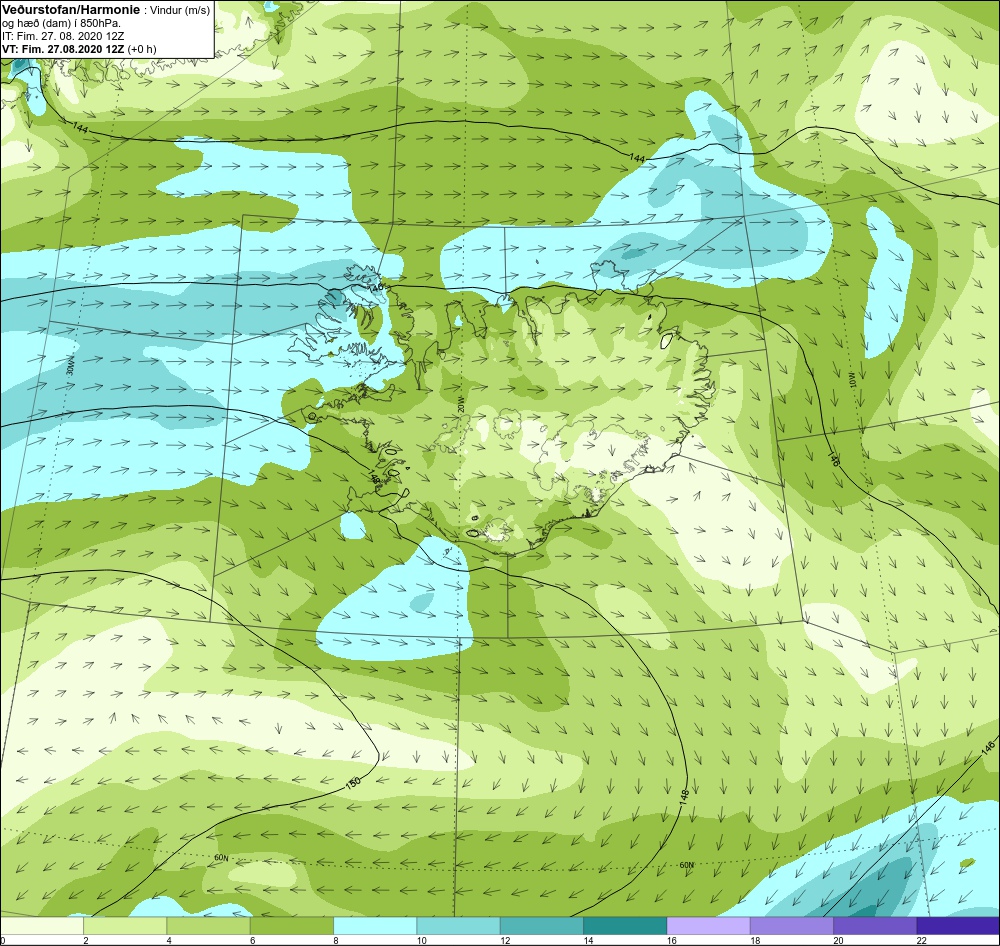
Task: Click the teal 12–14 m/s legend swatch
Action: pyautogui.click(x=541, y=926)
